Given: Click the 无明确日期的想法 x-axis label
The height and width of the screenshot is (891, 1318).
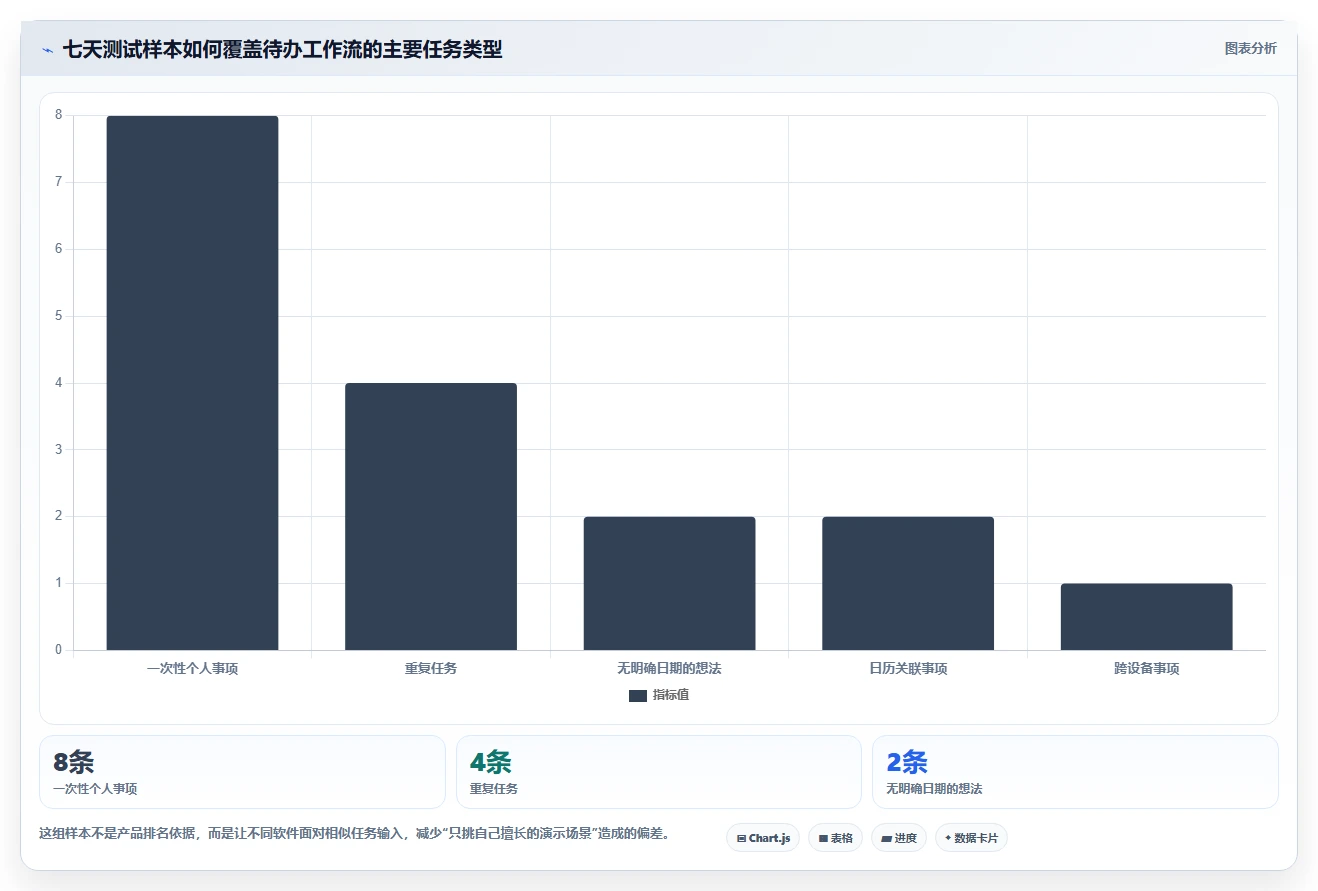Looking at the screenshot, I should point(669,668).
